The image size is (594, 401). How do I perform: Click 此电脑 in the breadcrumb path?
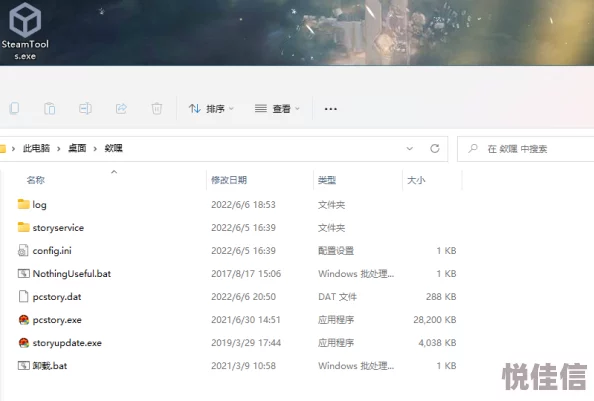[36, 148]
